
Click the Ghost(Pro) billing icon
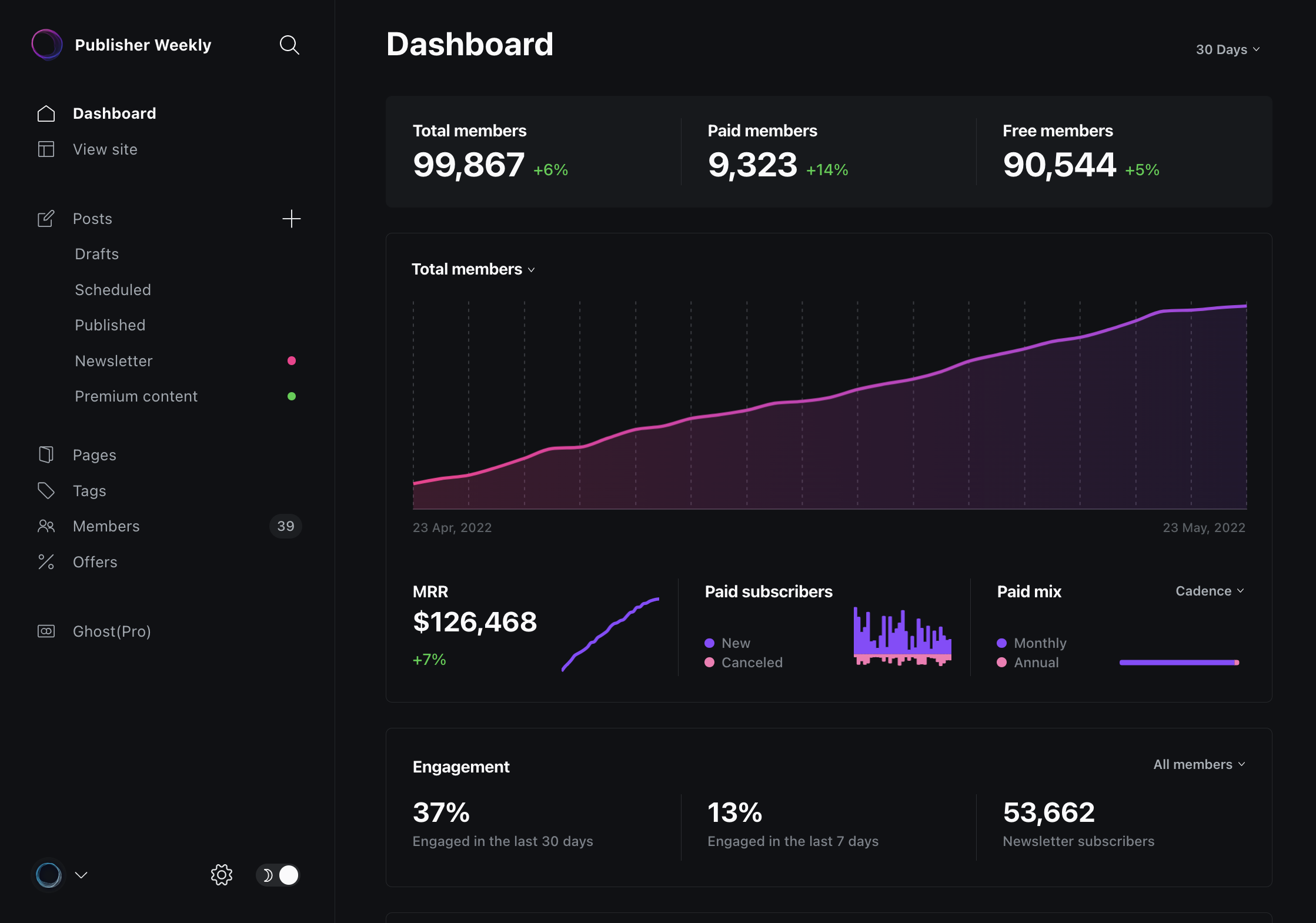[46, 631]
